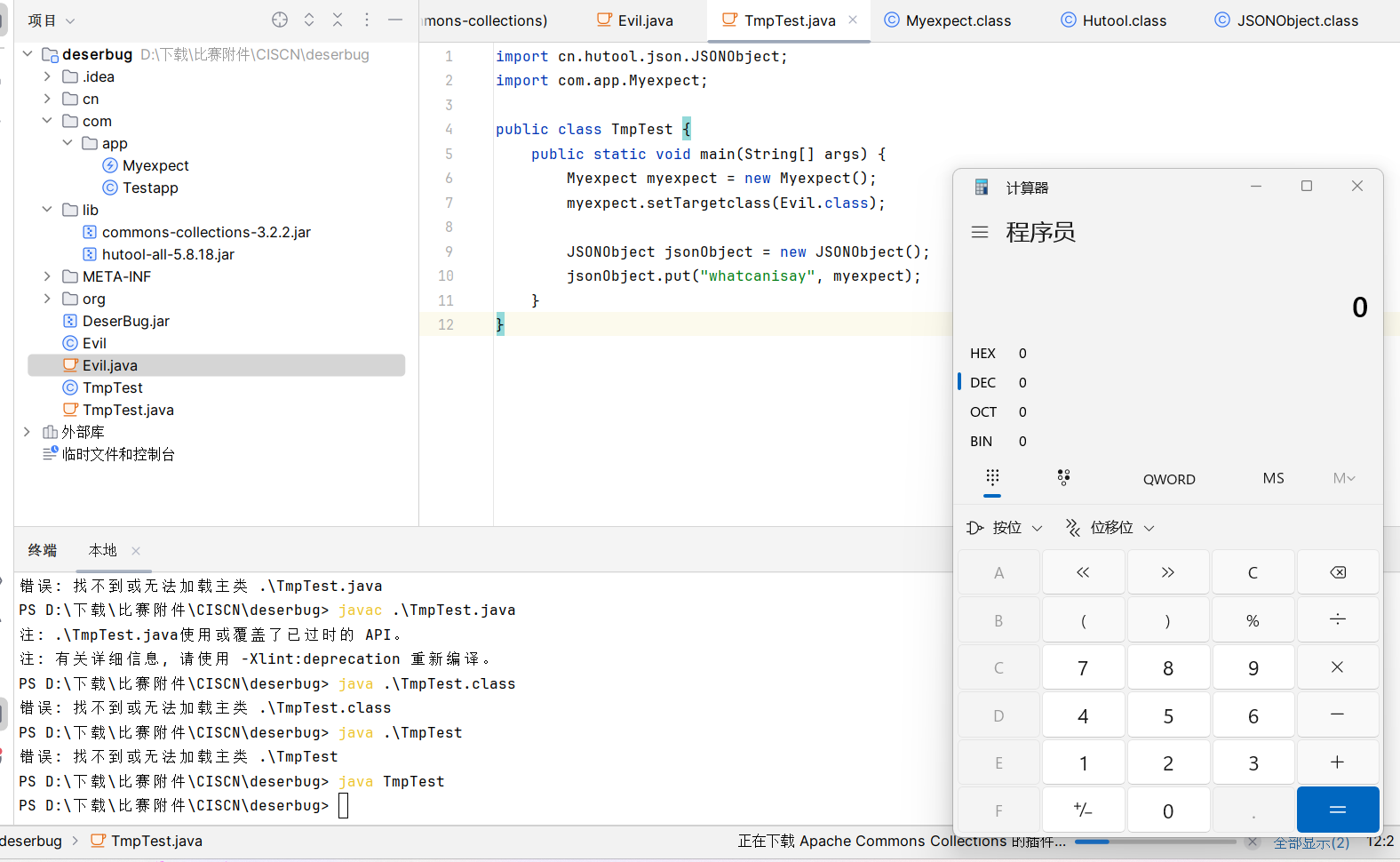Image resolution: width=1400 pixels, height=862 pixels.
Task: Click calculator clear C button
Action: pos(1253,572)
